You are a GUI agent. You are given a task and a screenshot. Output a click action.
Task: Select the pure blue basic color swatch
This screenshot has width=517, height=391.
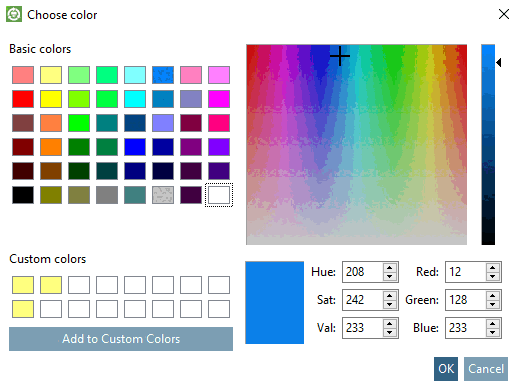coord(135,147)
